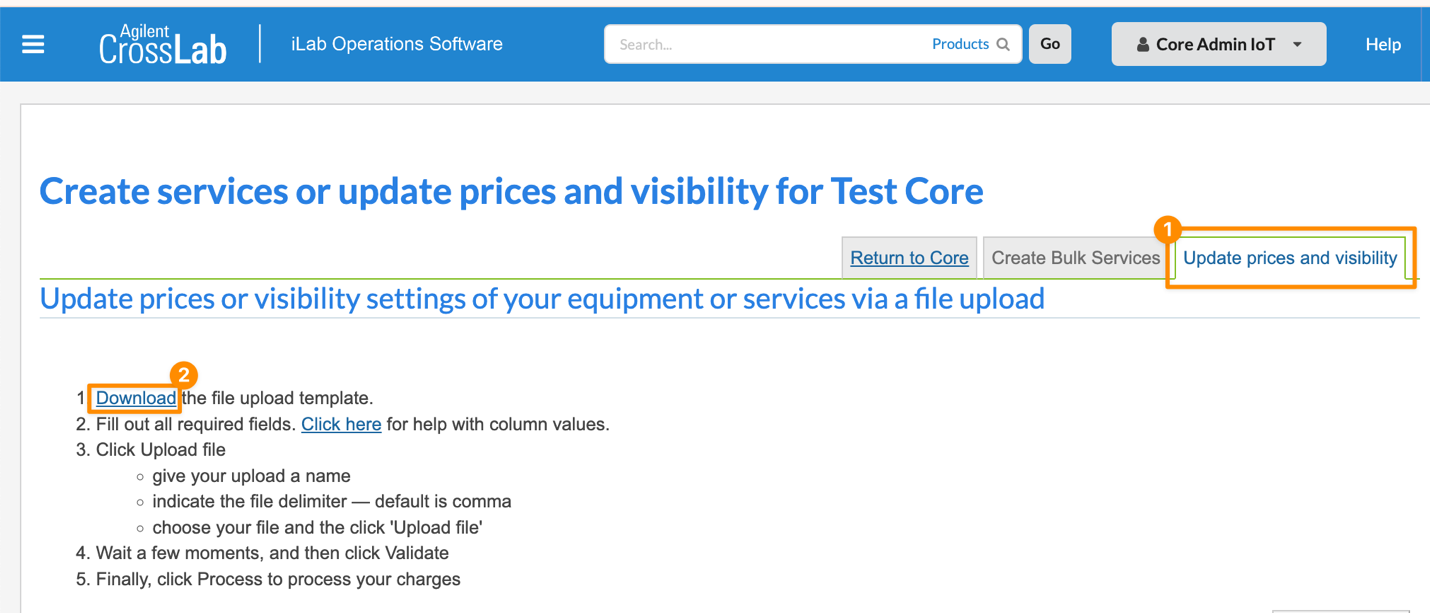Click the orange step 1 callout badge
This screenshot has width=1430, height=613.
[x=1170, y=229]
